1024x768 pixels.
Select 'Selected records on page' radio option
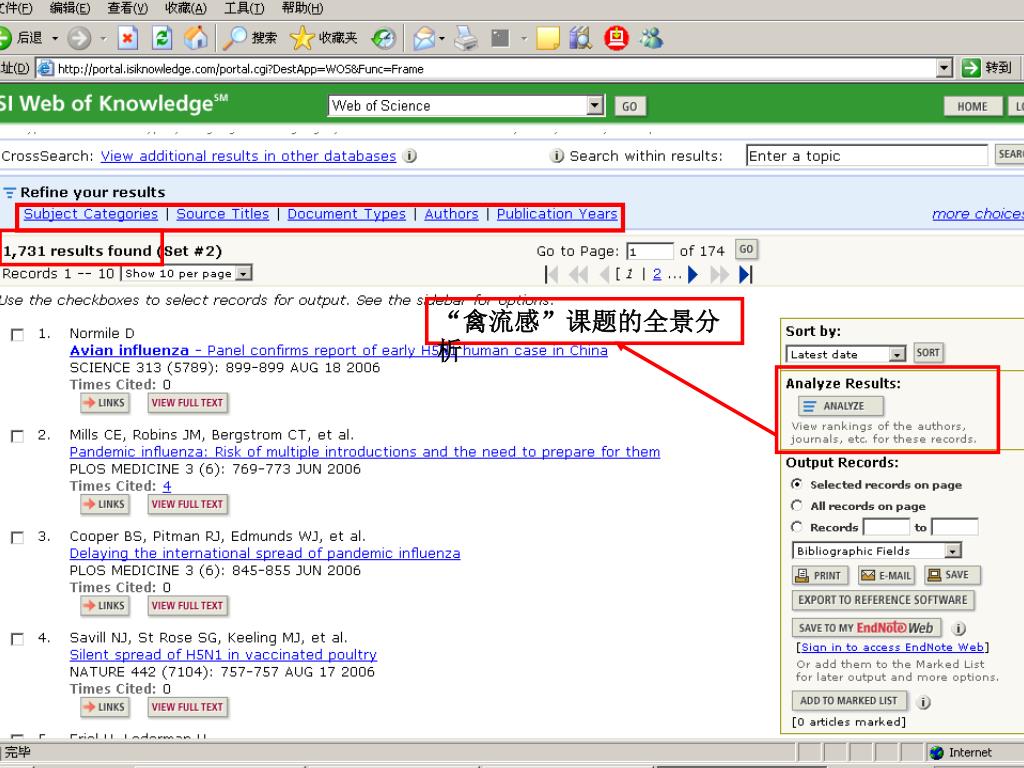coord(797,485)
